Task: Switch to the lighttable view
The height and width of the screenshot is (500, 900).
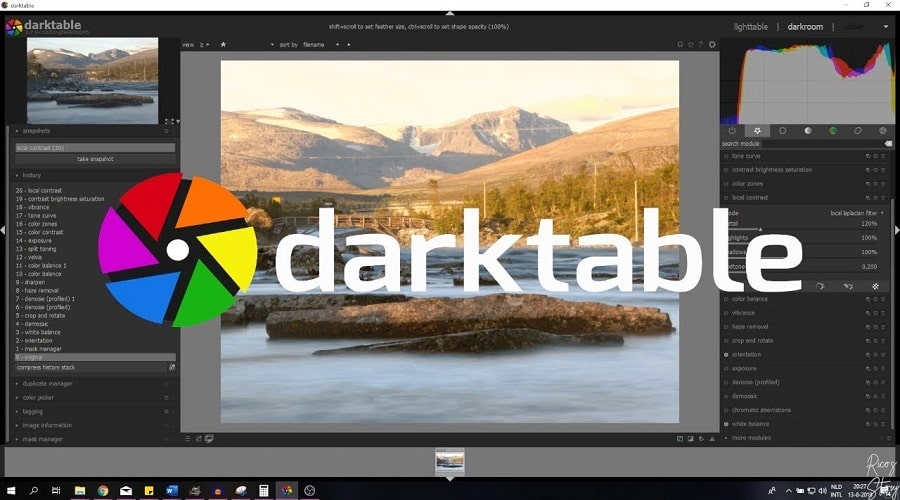Action: (x=750, y=26)
